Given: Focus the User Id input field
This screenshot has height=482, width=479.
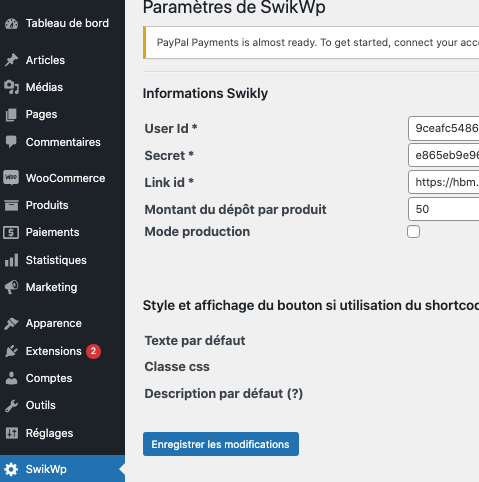Looking at the screenshot, I should [444, 128].
